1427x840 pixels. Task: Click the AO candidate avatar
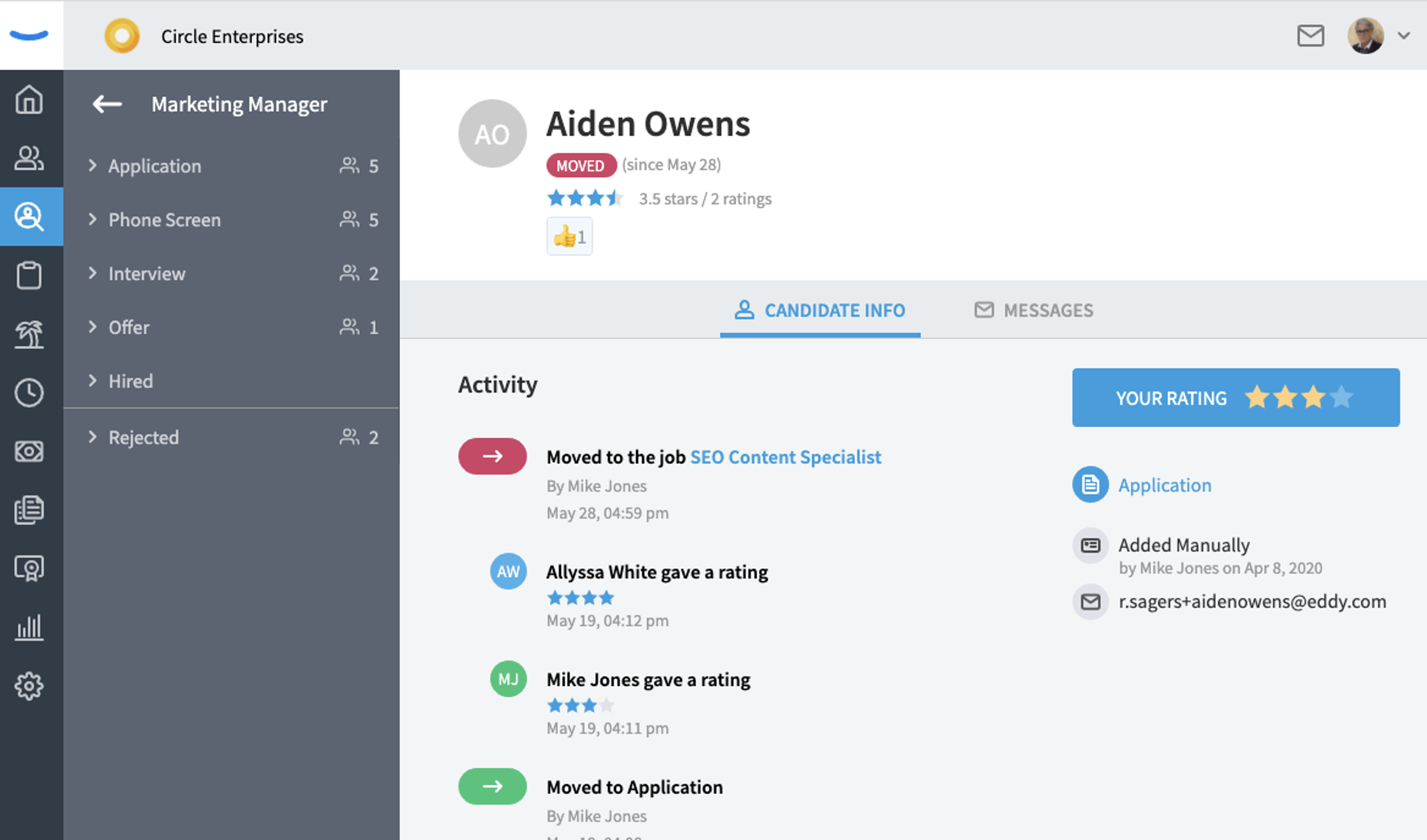click(x=492, y=134)
